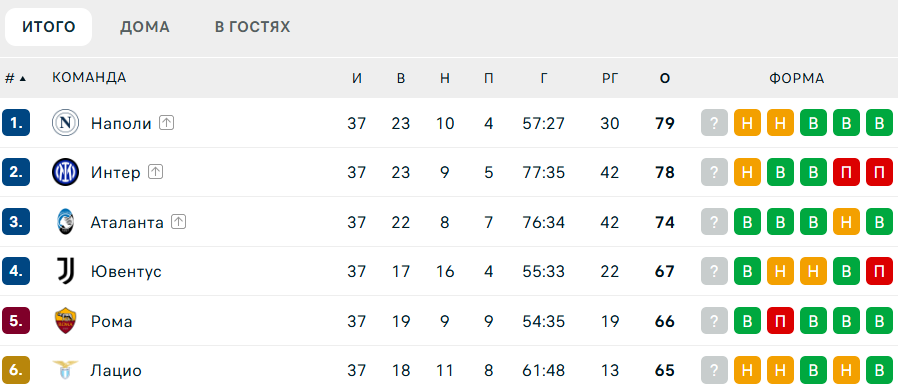Viewport: 898px width, 387px height.
Task: Click Roma's red П form badge
Action: [x=780, y=321]
